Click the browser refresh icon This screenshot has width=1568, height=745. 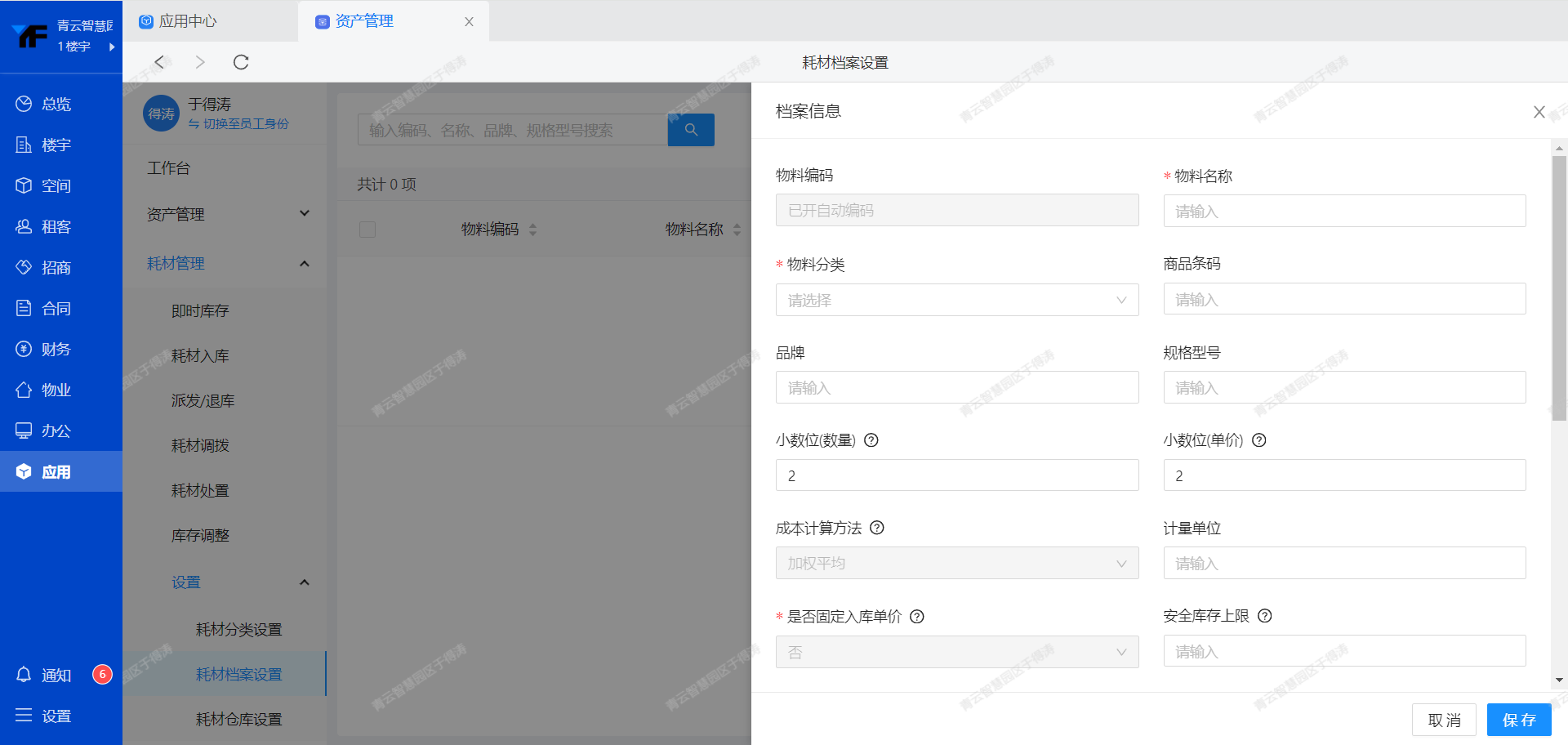point(241,62)
